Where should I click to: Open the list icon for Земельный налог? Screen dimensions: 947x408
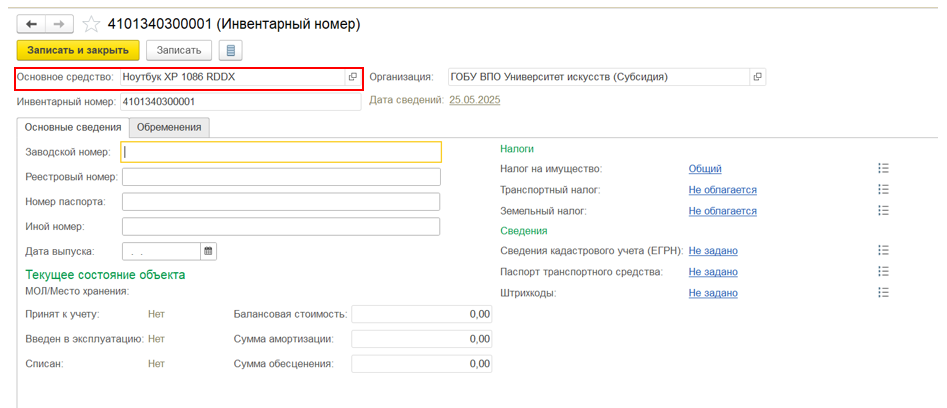tap(884, 211)
